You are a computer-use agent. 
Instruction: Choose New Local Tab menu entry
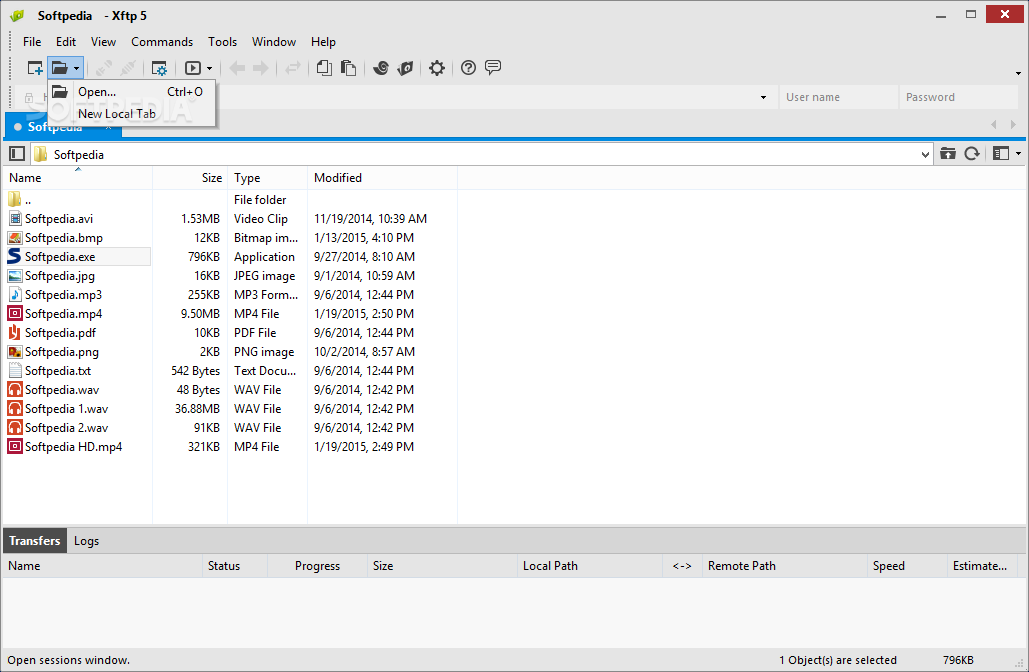pos(132,114)
